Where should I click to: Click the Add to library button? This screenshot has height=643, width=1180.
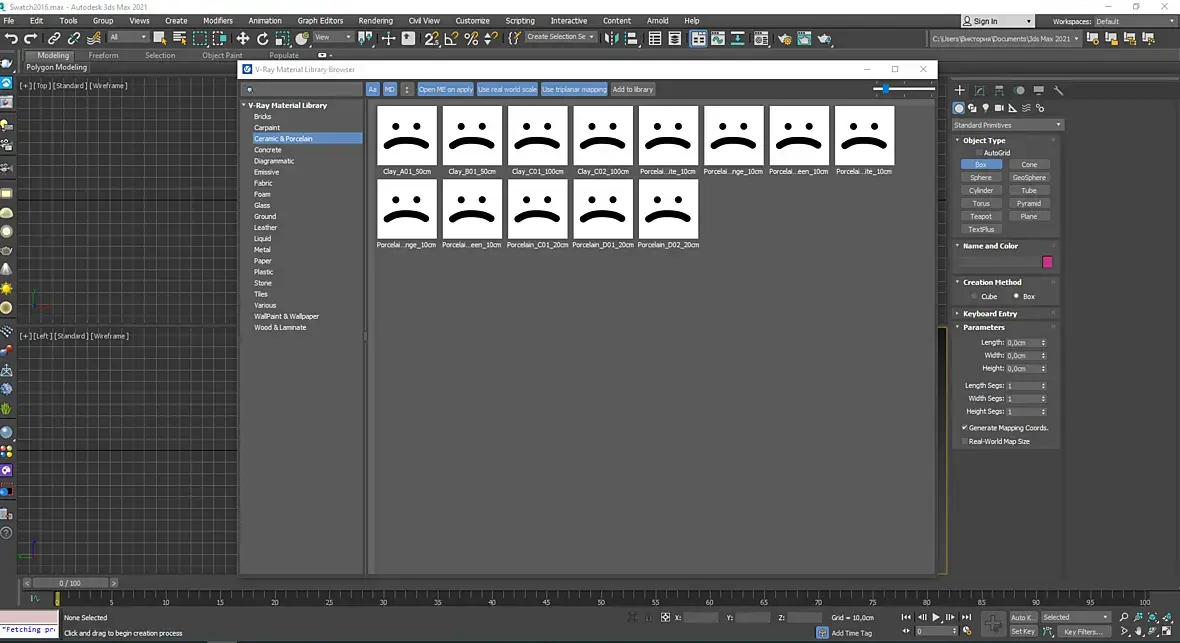pyautogui.click(x=633, y=89)
